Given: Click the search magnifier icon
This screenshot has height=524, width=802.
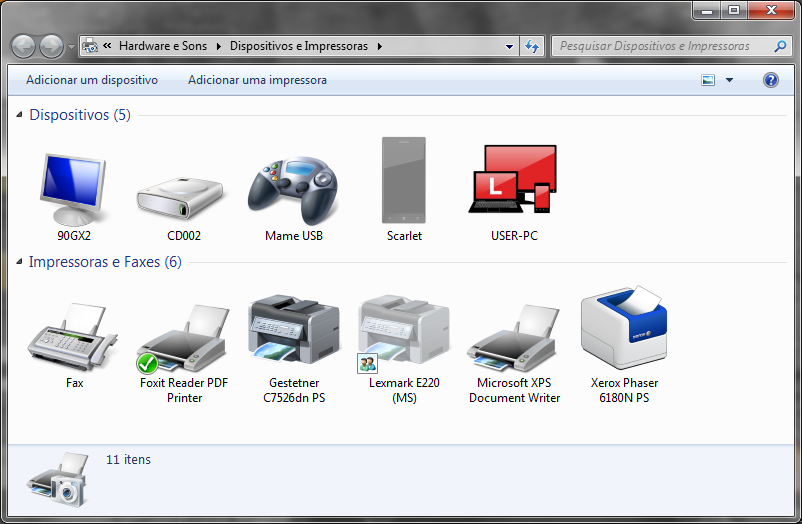Looking at the screenshot, I should point(780,46).
